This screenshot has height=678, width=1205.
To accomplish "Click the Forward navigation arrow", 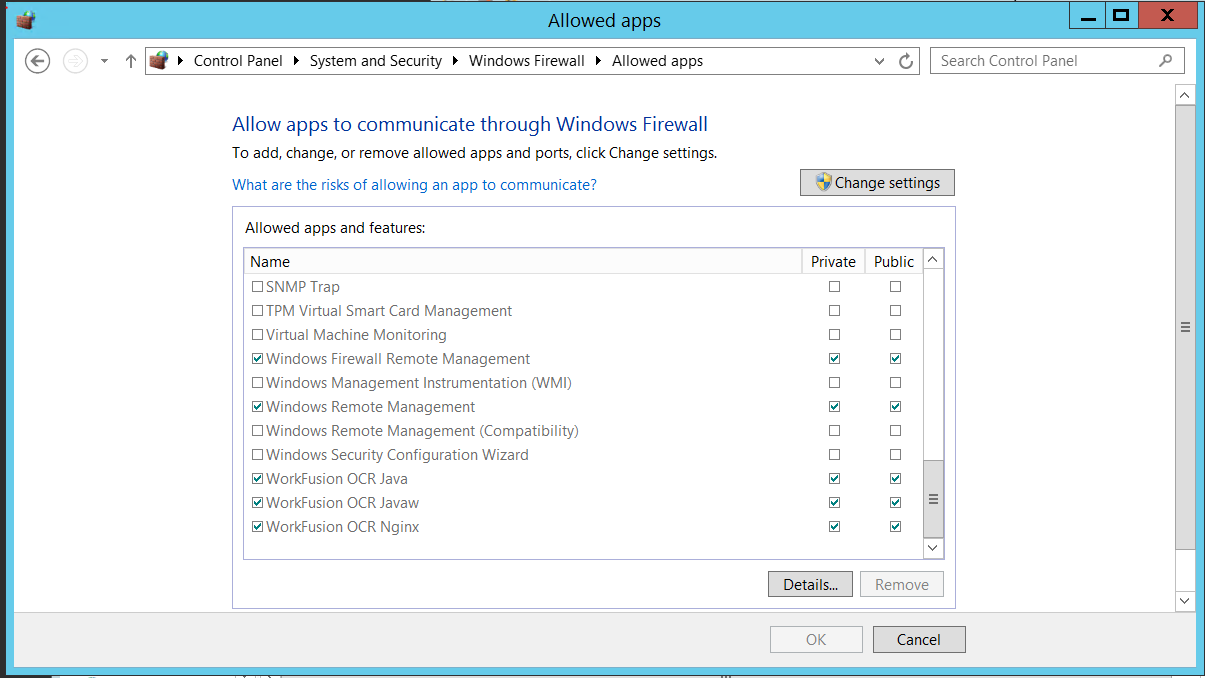I will click(x=75, y=61).
